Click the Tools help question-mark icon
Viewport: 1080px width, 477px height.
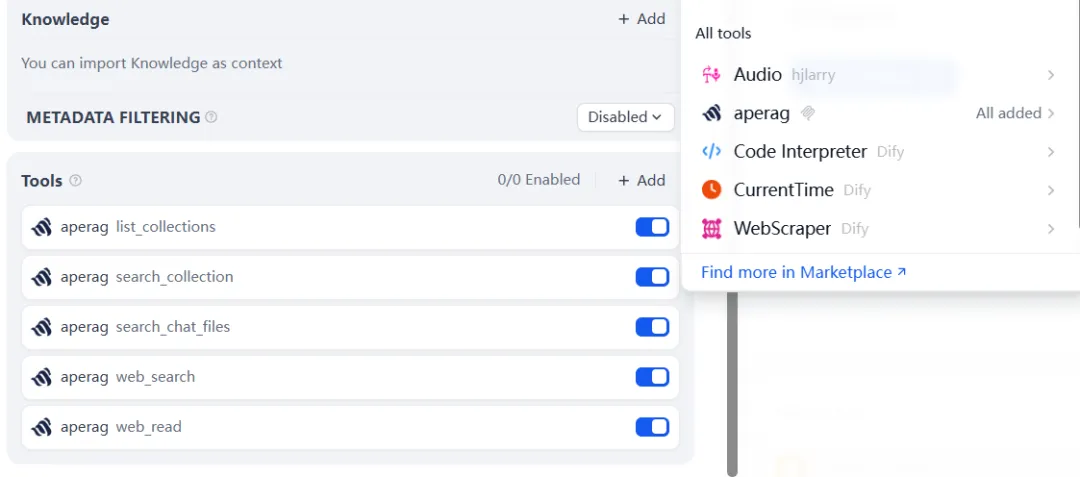coord(76,181)
